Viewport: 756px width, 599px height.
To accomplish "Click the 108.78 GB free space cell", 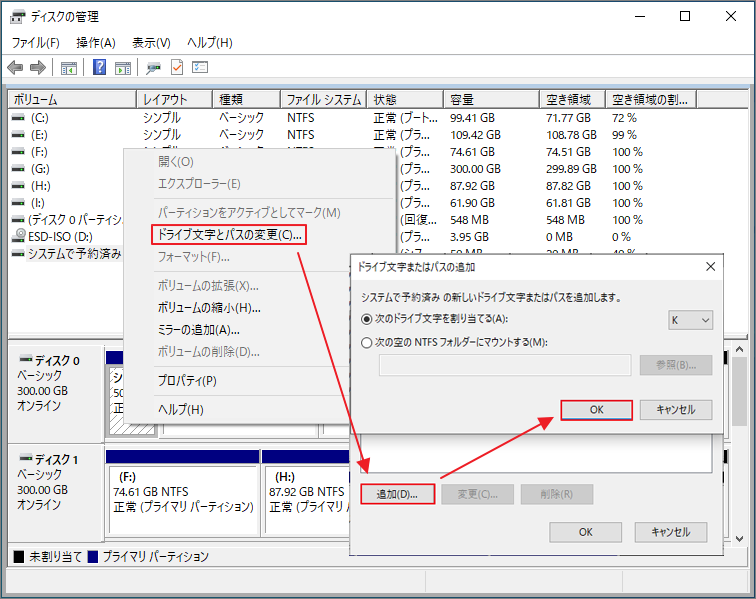I will coord(571,135).
